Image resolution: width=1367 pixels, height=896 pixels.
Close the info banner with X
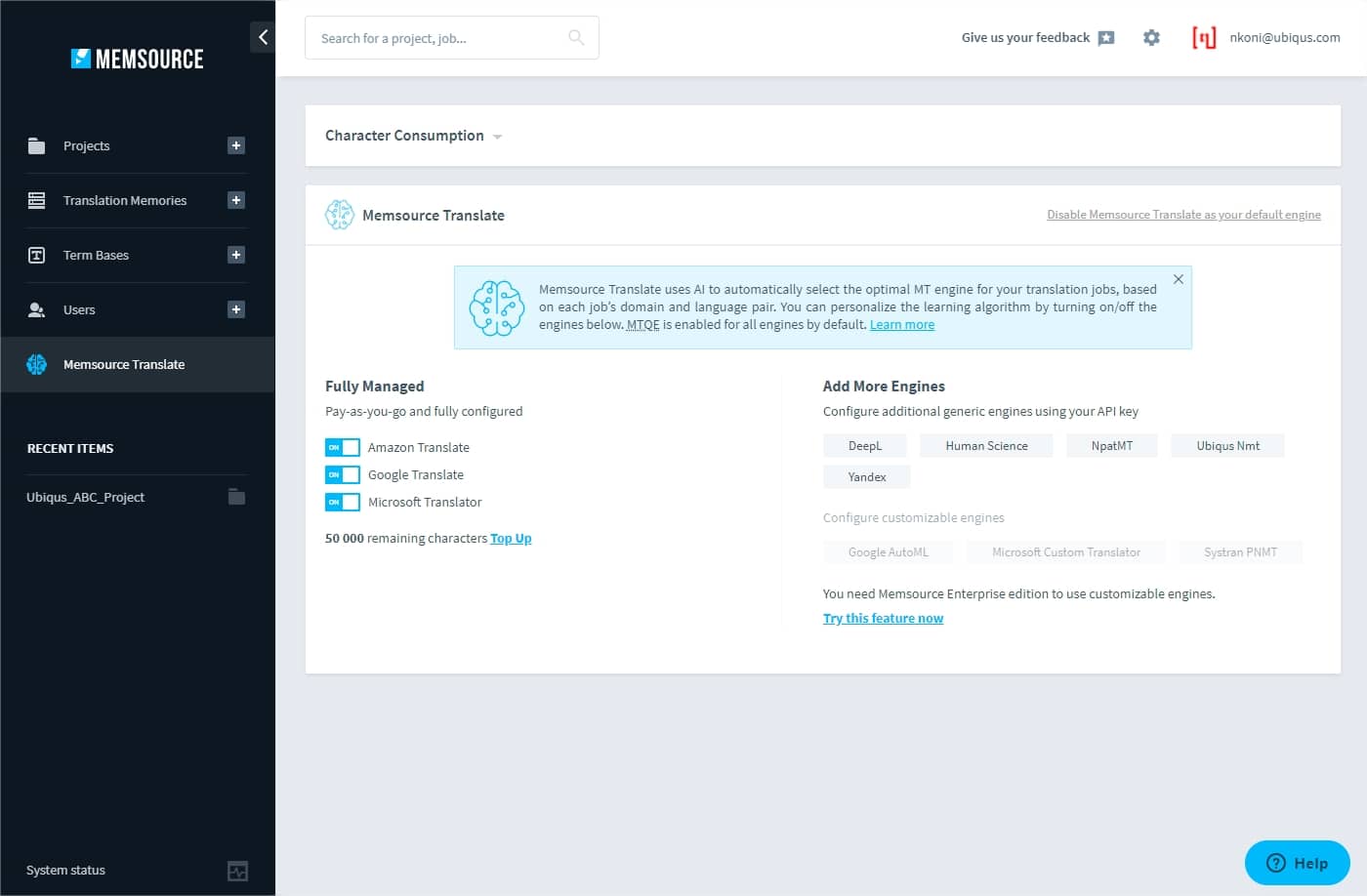pyautogui.click(x=1179, y=279)
